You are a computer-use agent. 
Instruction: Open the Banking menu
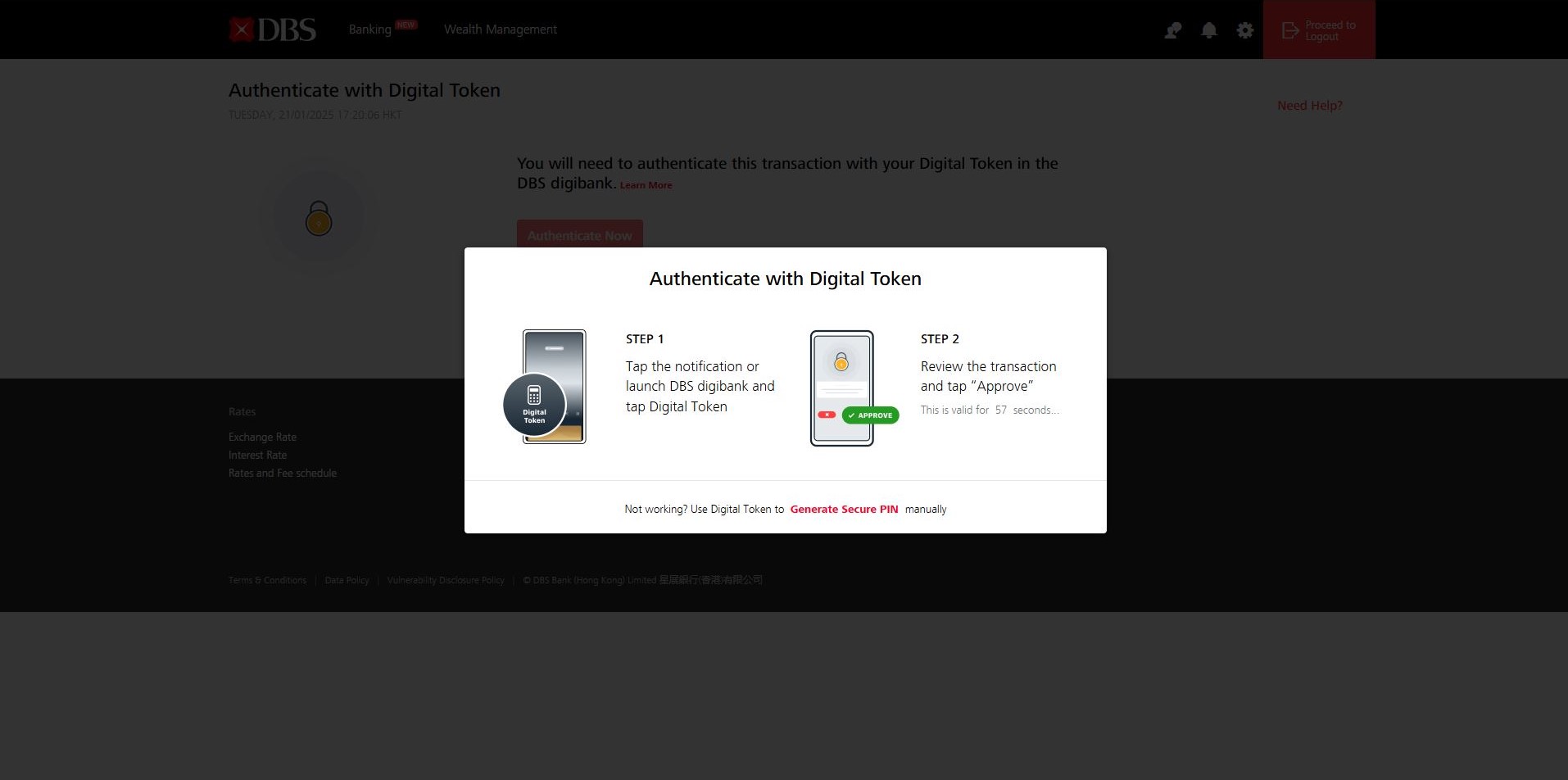pyautogui.click(x=370, y=29)
